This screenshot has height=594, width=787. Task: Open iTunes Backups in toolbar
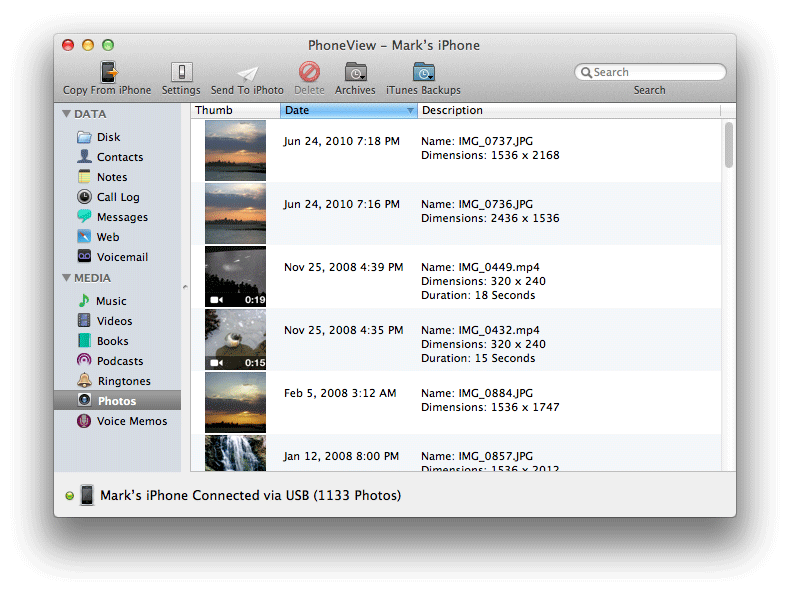coord(423,72)
